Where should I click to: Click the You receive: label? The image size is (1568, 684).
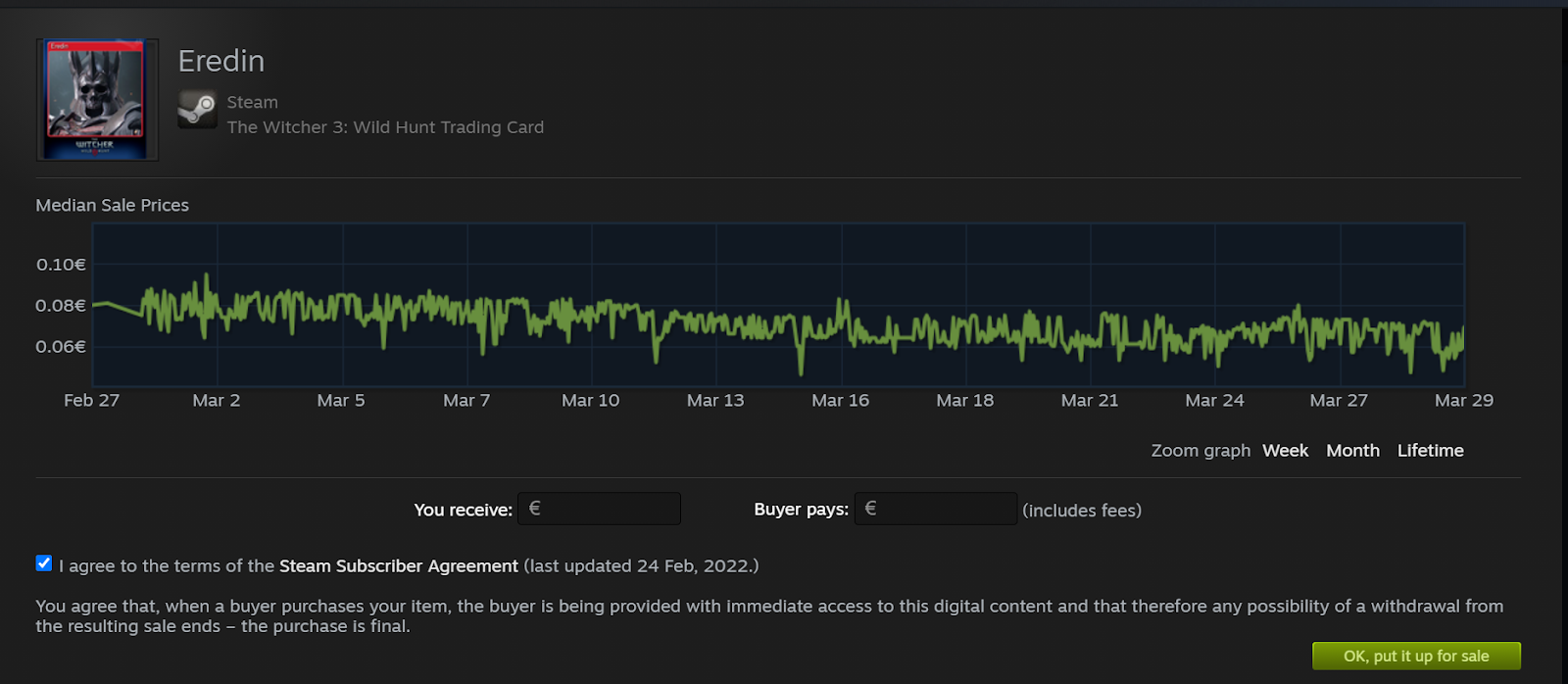[463, 510]
